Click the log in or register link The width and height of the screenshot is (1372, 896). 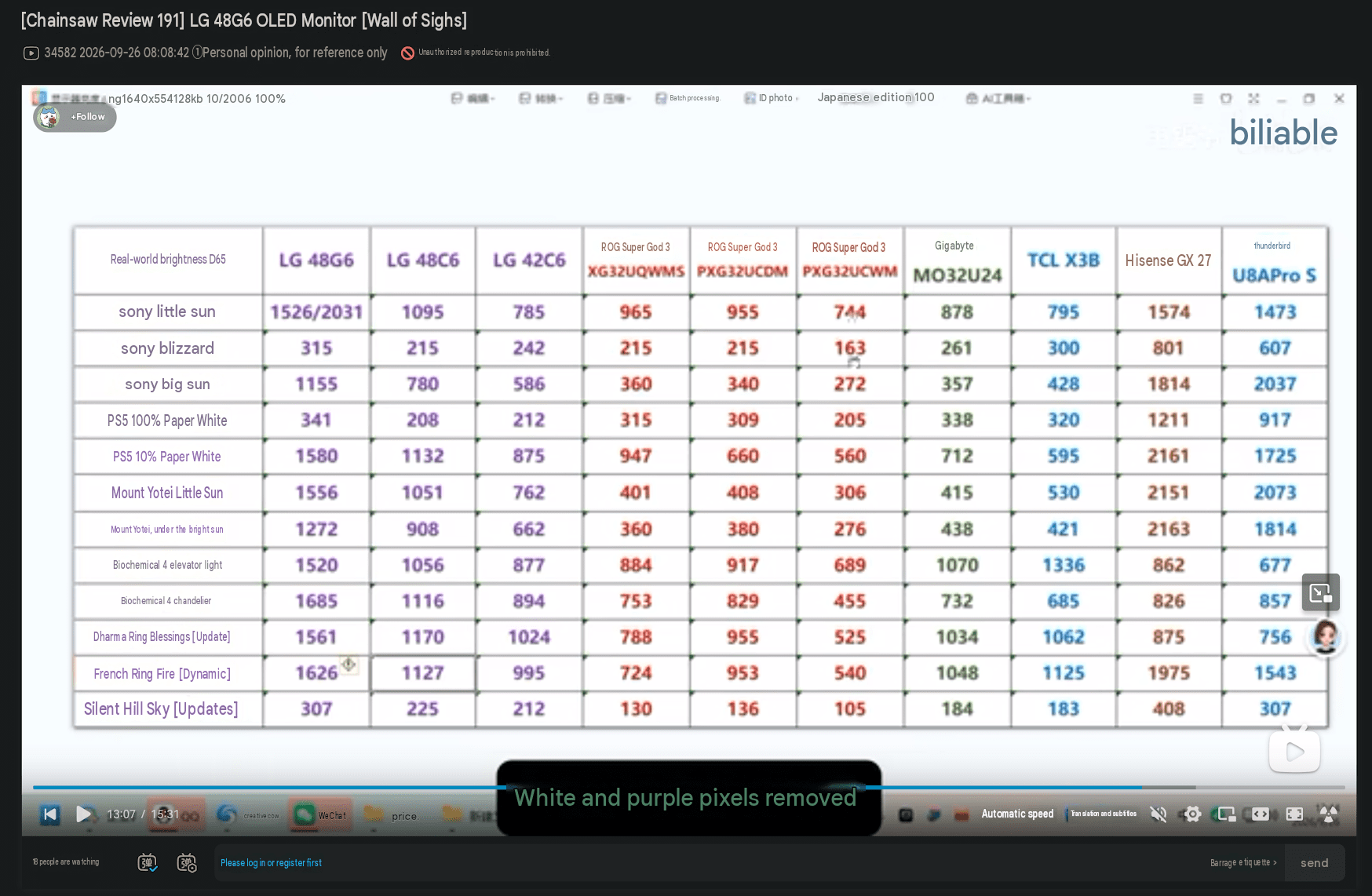tap(271, 863)
